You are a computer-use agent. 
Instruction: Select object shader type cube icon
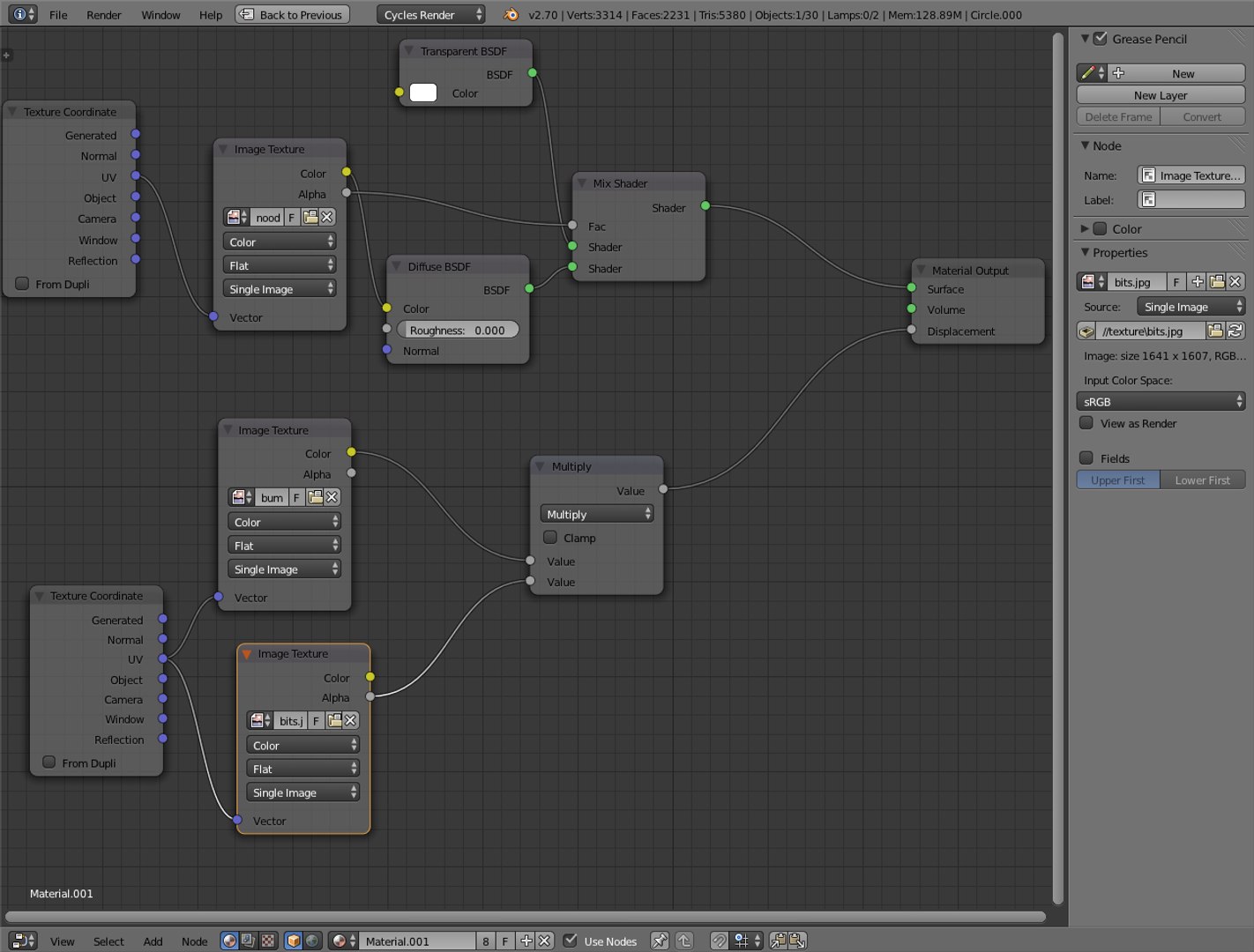click(294, 941)
